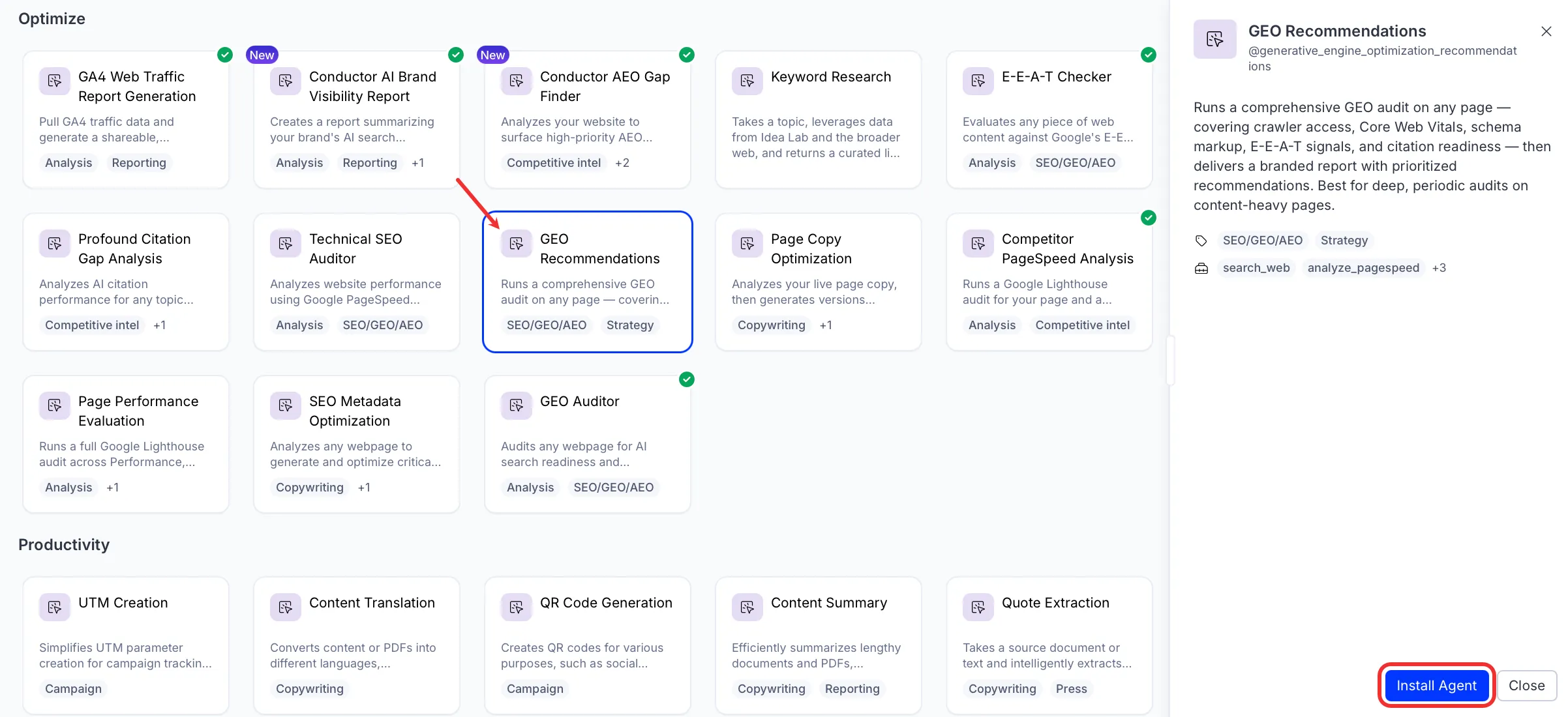
Task: Click the New badge on Conductor AI Brand Visibility Report
Action: coord(262,55)
